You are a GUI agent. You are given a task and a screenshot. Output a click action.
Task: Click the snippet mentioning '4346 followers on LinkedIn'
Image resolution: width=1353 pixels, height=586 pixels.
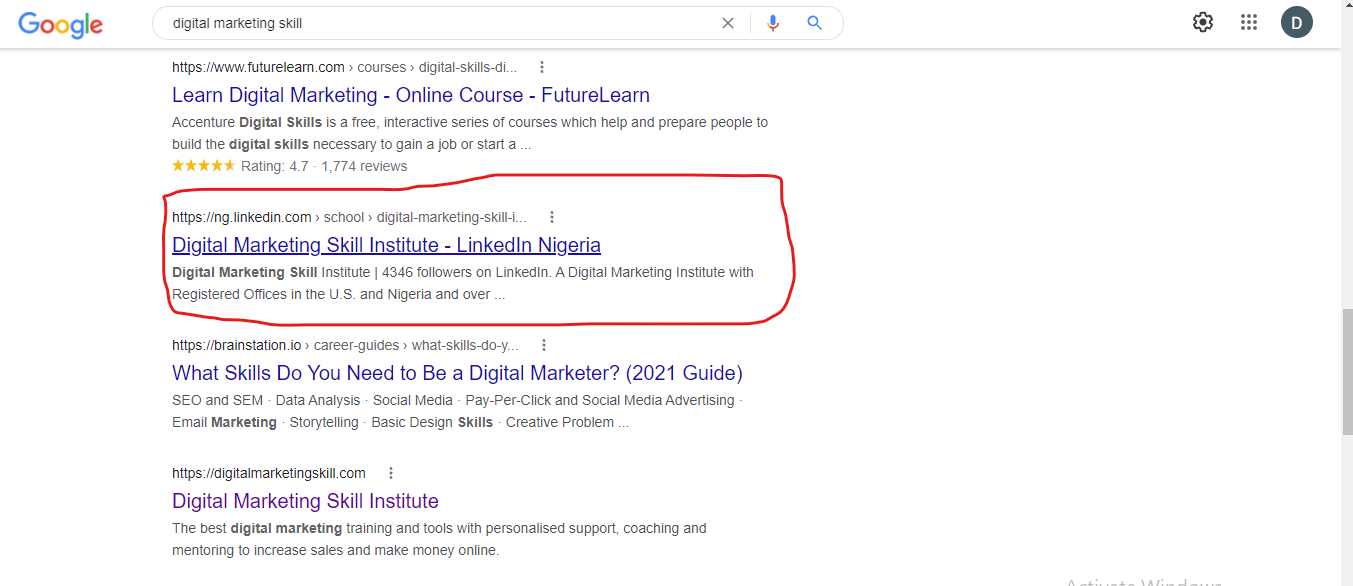[x=463, y=283]
